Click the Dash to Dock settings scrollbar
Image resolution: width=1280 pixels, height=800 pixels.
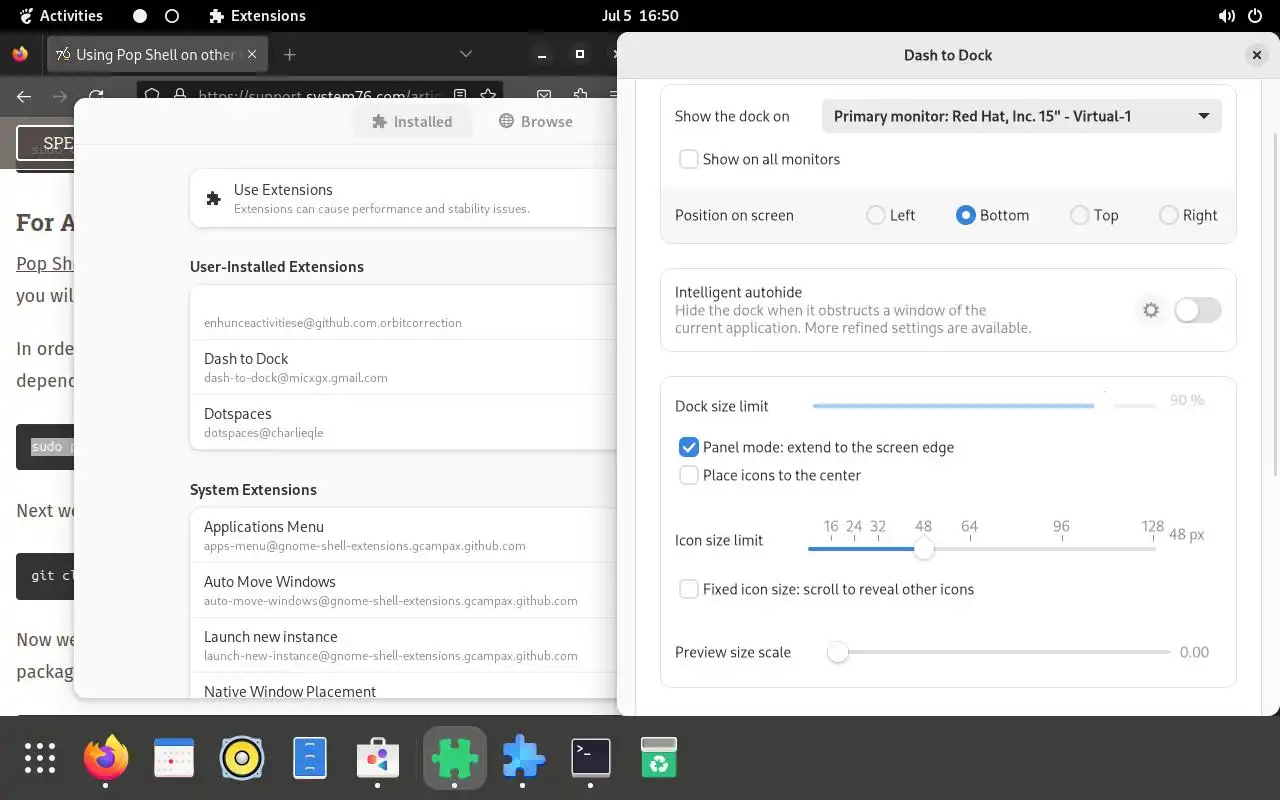pyautogui.click(x=1274, y=302)
